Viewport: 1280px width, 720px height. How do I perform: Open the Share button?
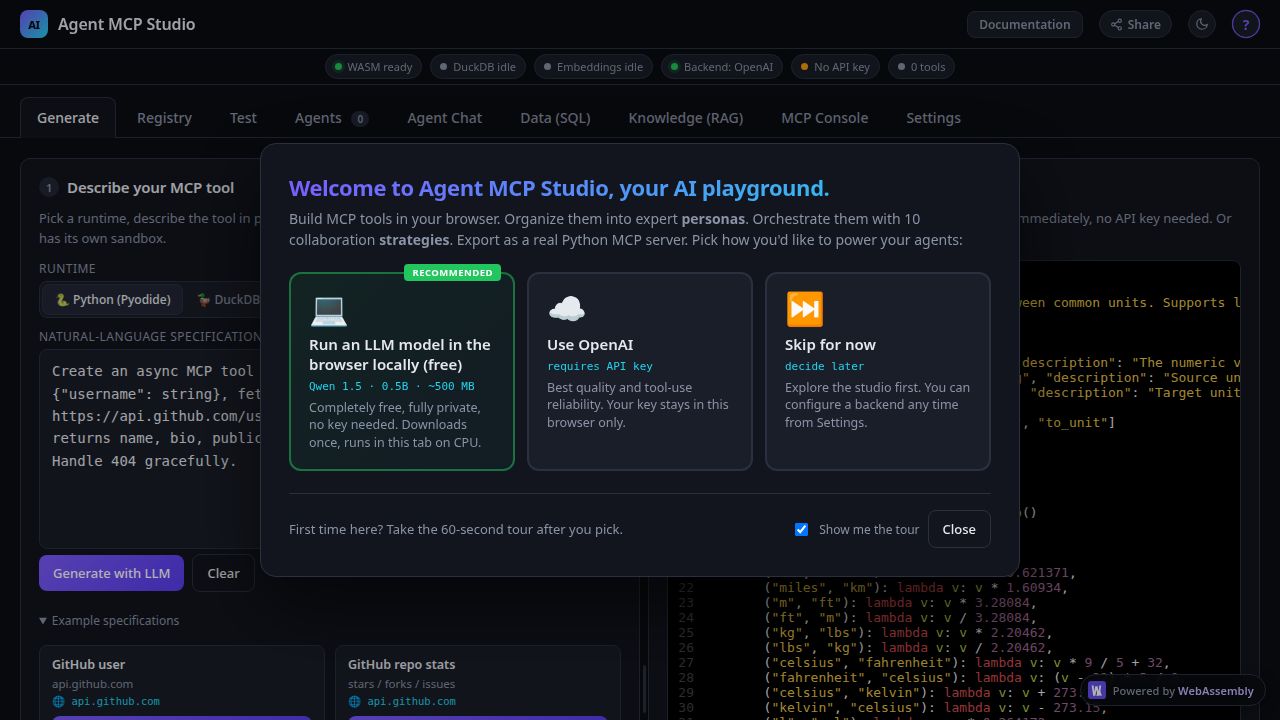click(1135, 24)
